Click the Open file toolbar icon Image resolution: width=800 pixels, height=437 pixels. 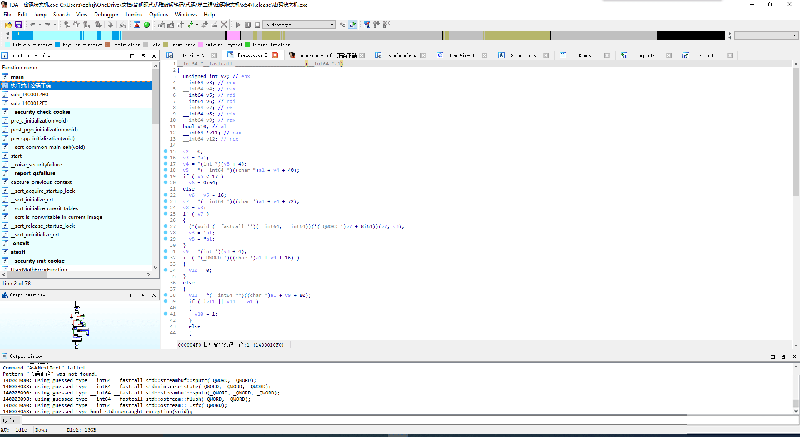point(7,24)
